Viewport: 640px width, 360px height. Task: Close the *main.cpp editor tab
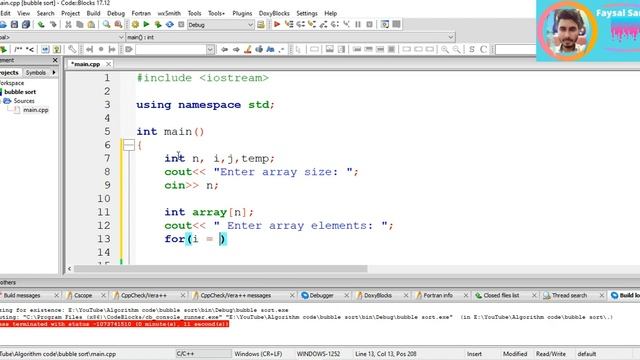click(109, 64)
